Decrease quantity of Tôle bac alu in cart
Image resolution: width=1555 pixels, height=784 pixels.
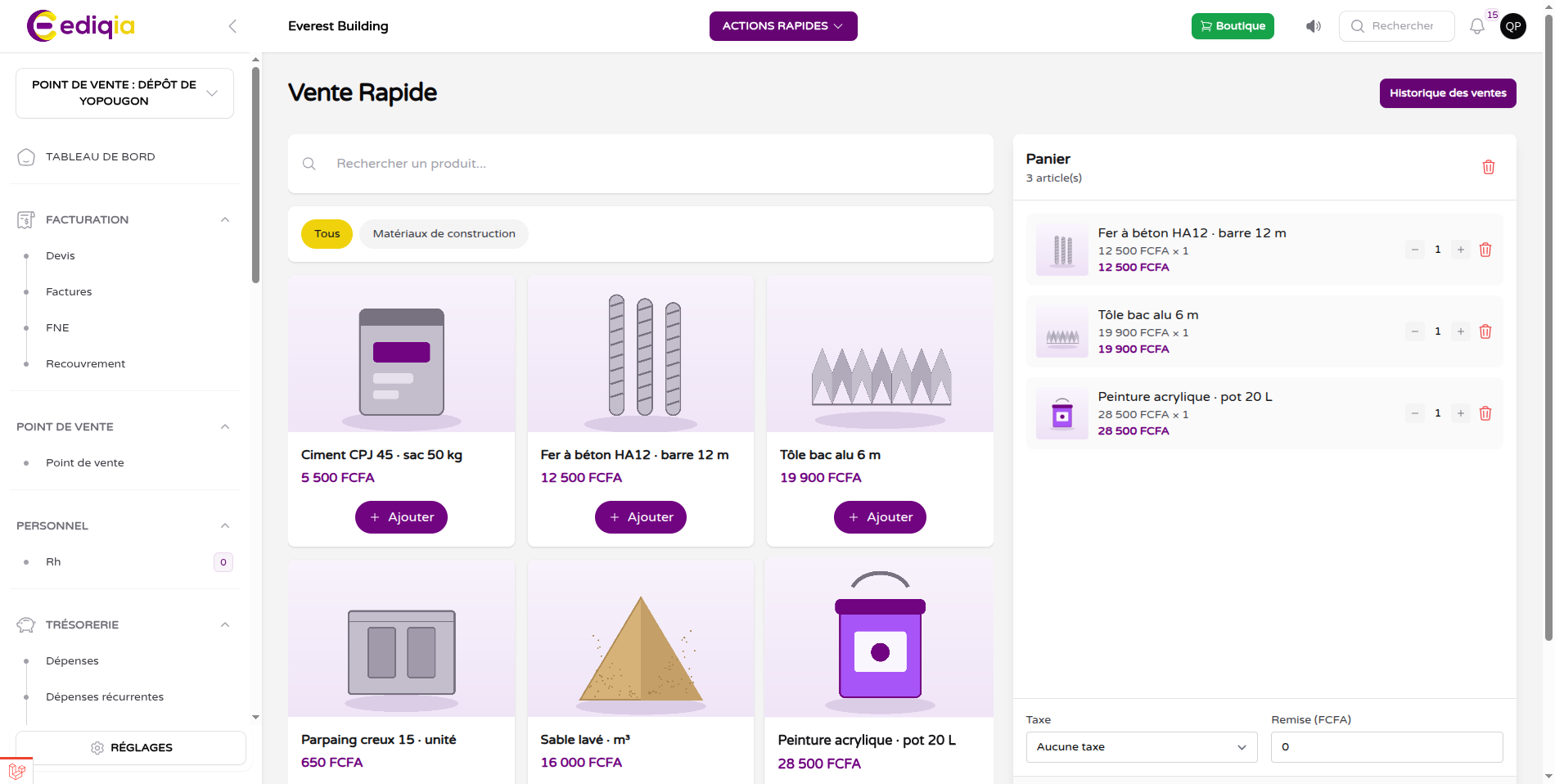coord(1415,331)
